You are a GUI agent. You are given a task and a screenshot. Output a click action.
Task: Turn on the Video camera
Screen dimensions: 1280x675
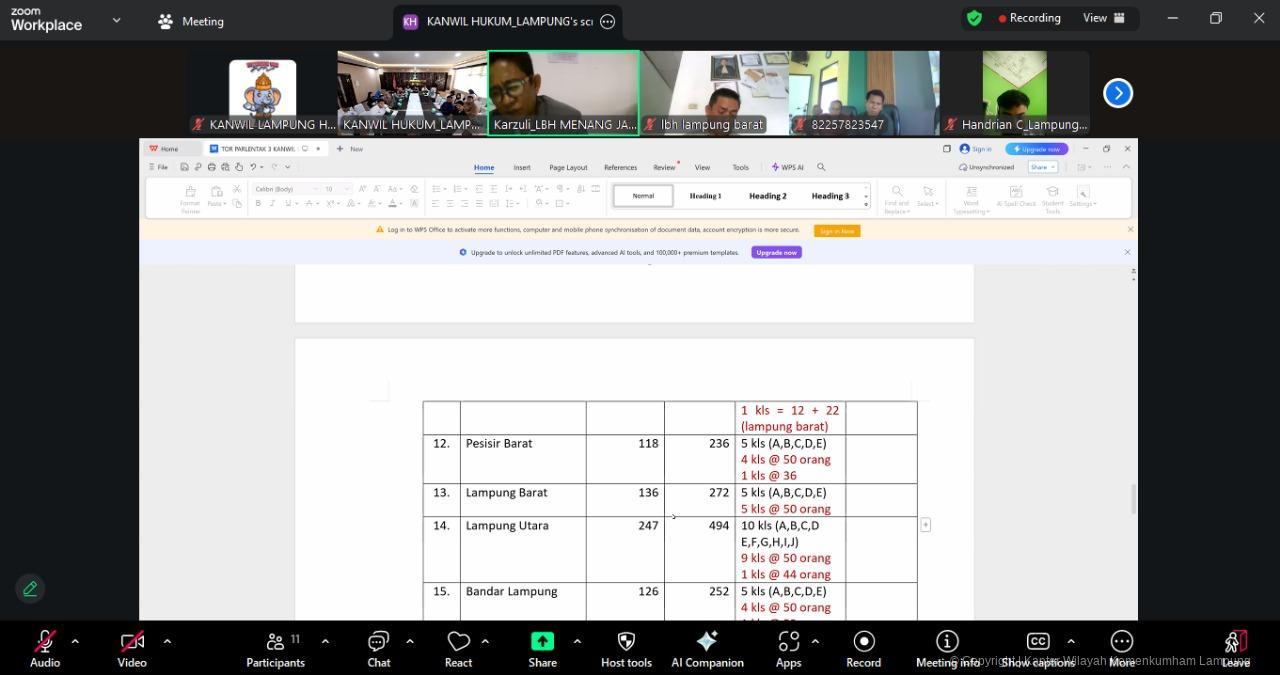[x=132, y=648]
